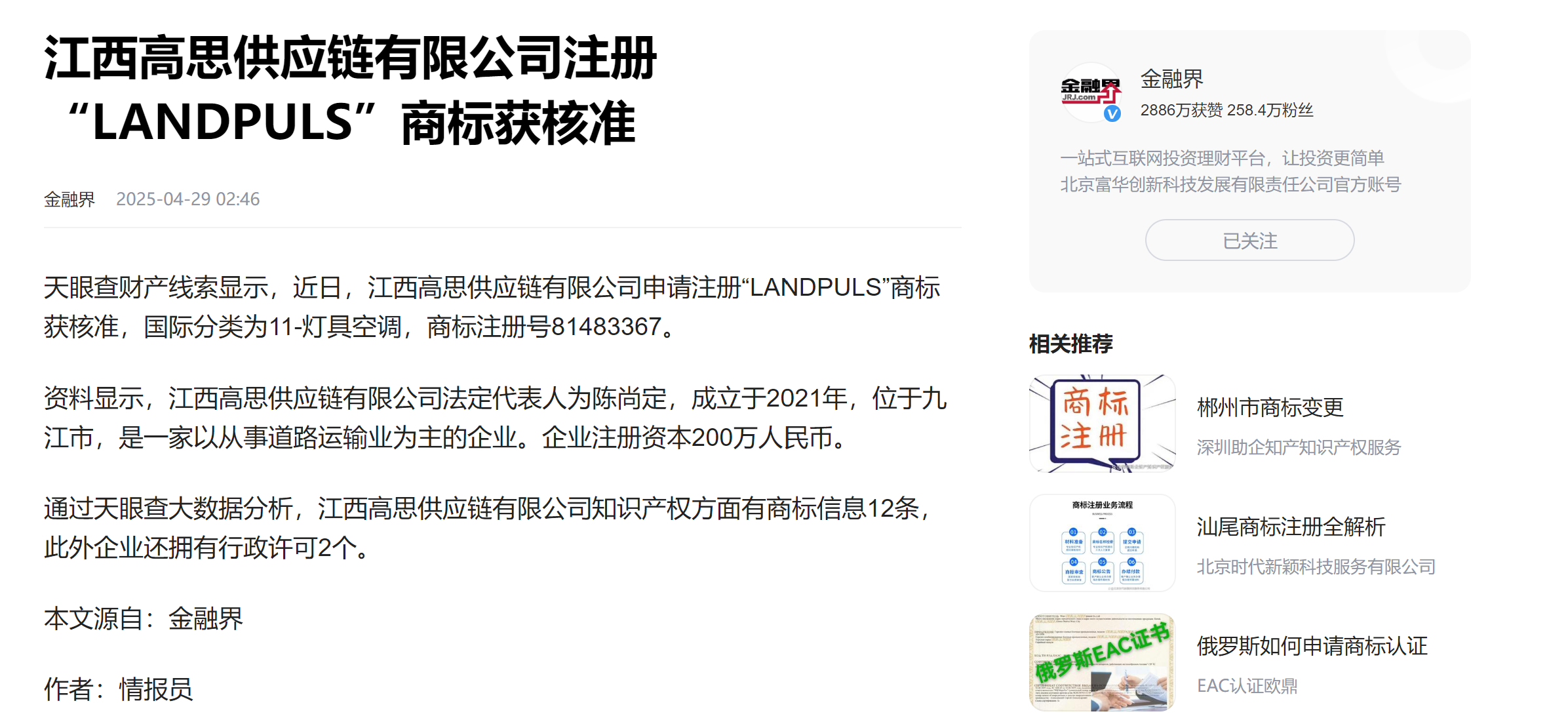Click the paragraph with registration number 81483367
The width and height of the screenshot is (1568, 720).
pyautogui.click(x=492, y=307)
